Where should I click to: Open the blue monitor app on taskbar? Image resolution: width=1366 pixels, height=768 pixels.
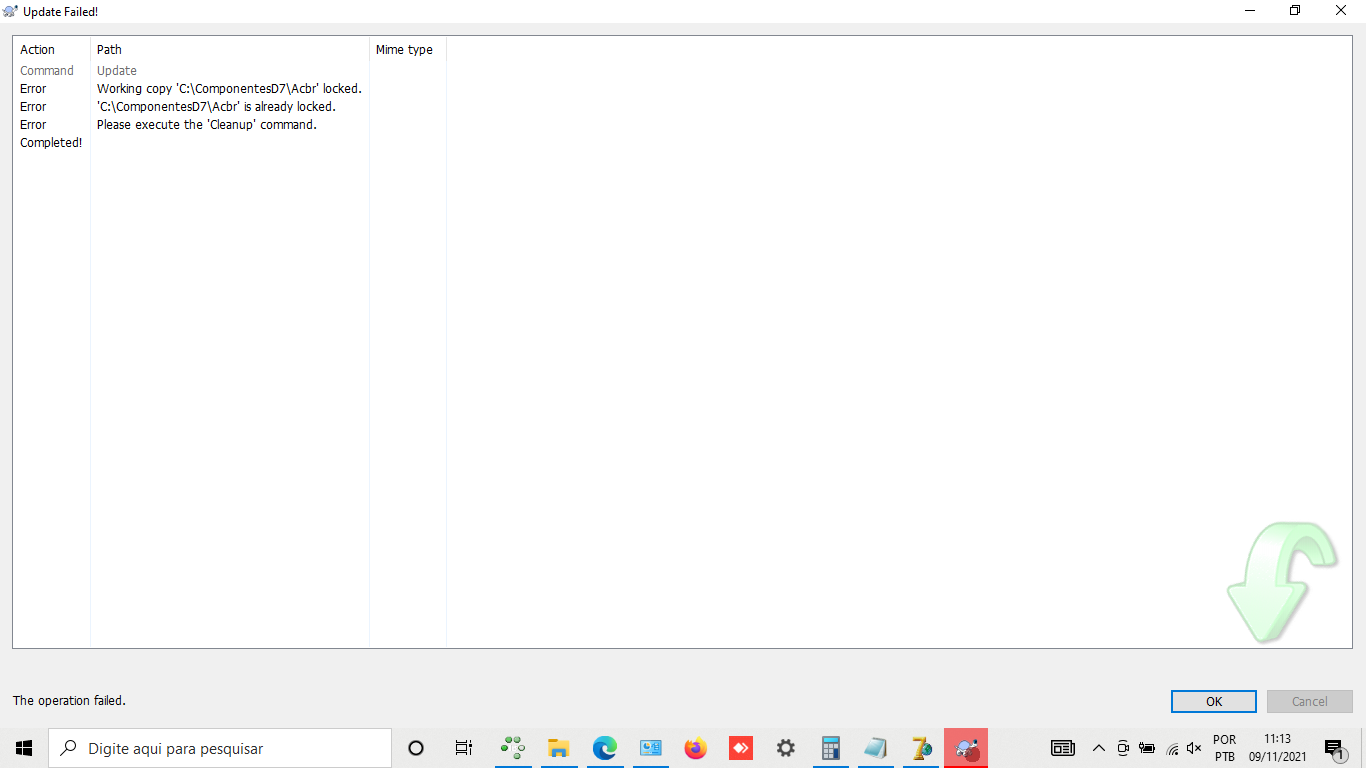(651, 748)
